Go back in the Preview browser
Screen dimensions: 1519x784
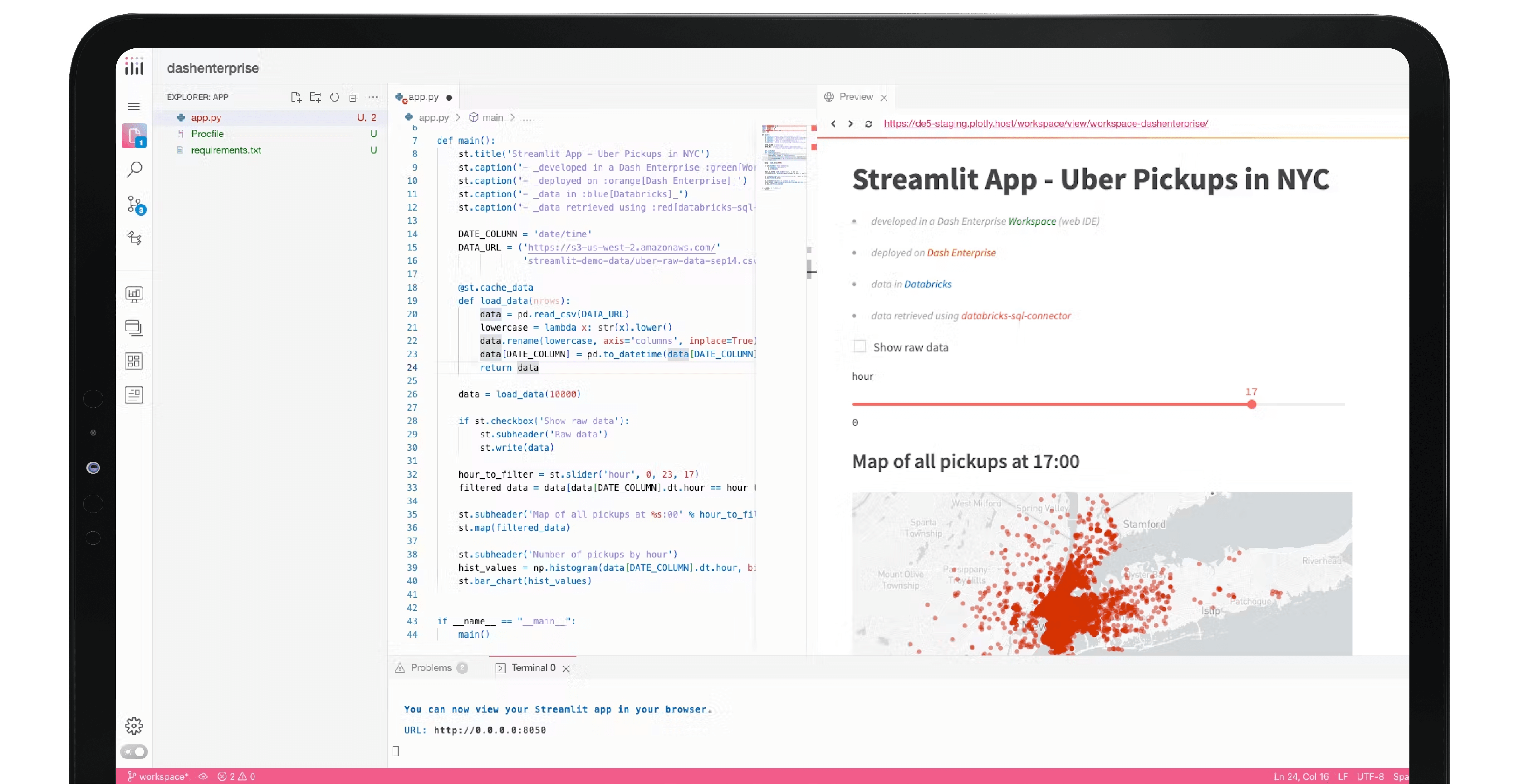(x=833, y=124)
